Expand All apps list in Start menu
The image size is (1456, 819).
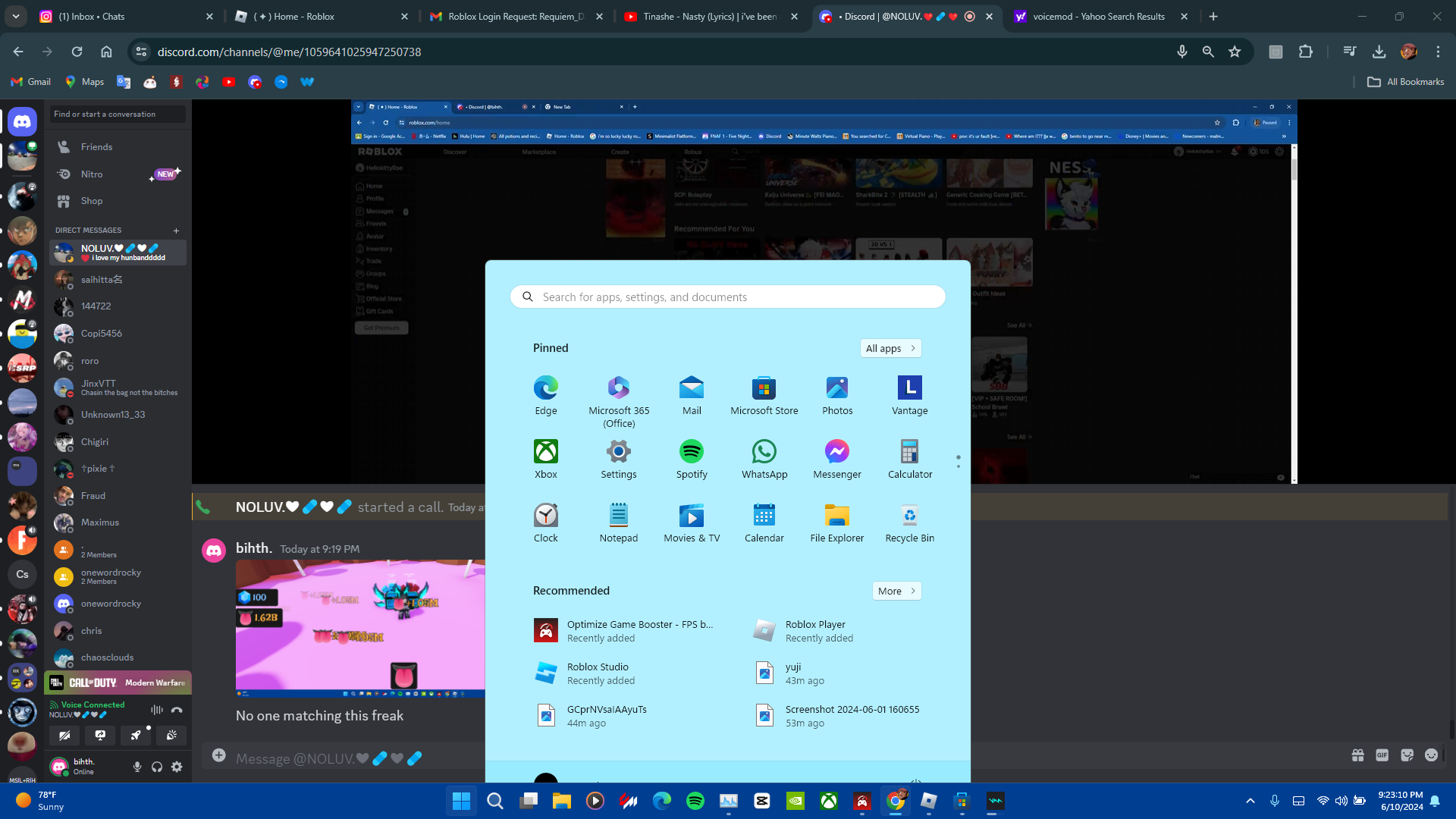click(890, 348)
